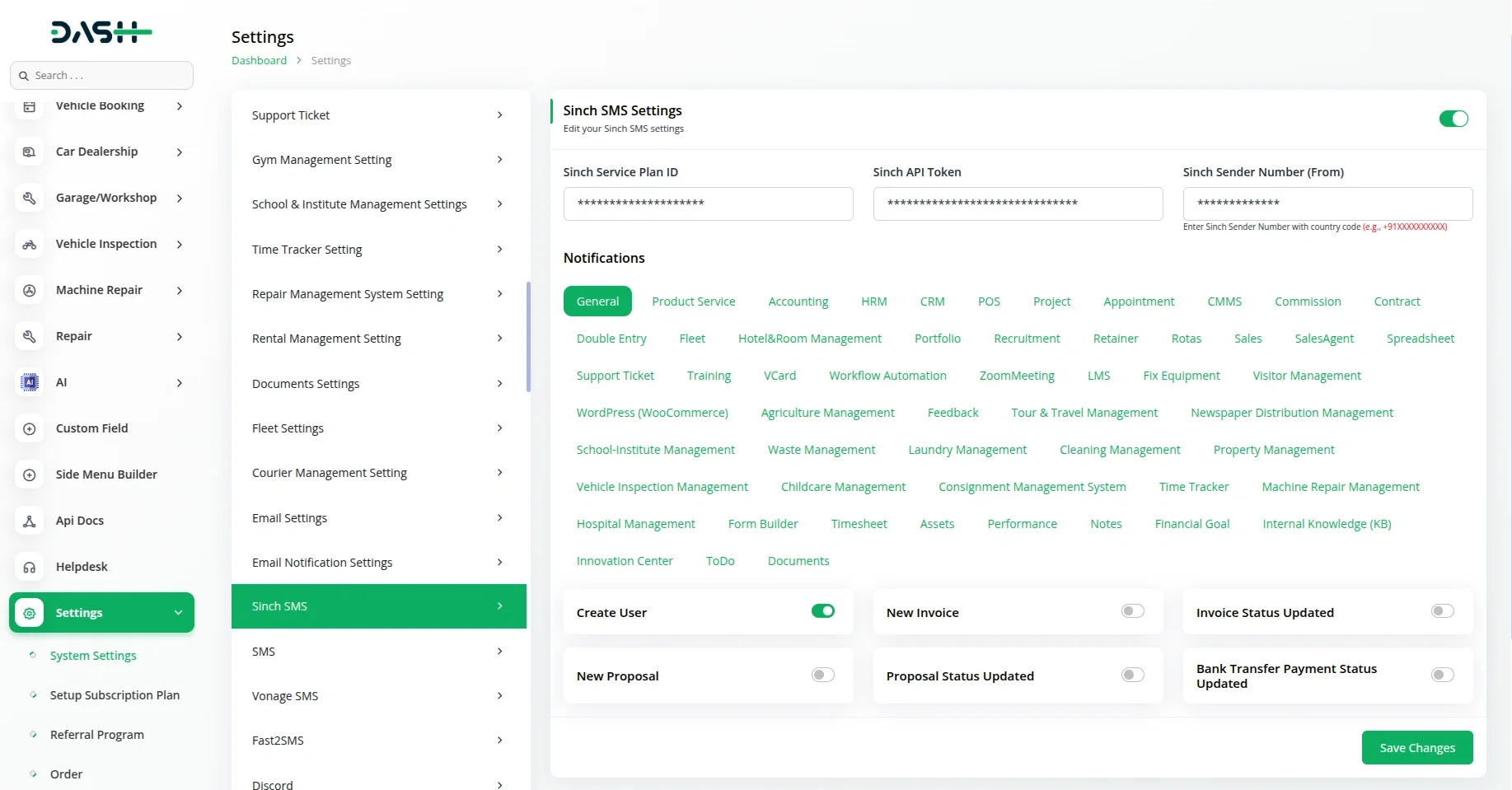Click the Vehicle Inspection icon in sidebar
The width and height of the screenshot is (1512, 790).
tap(30, 244)
